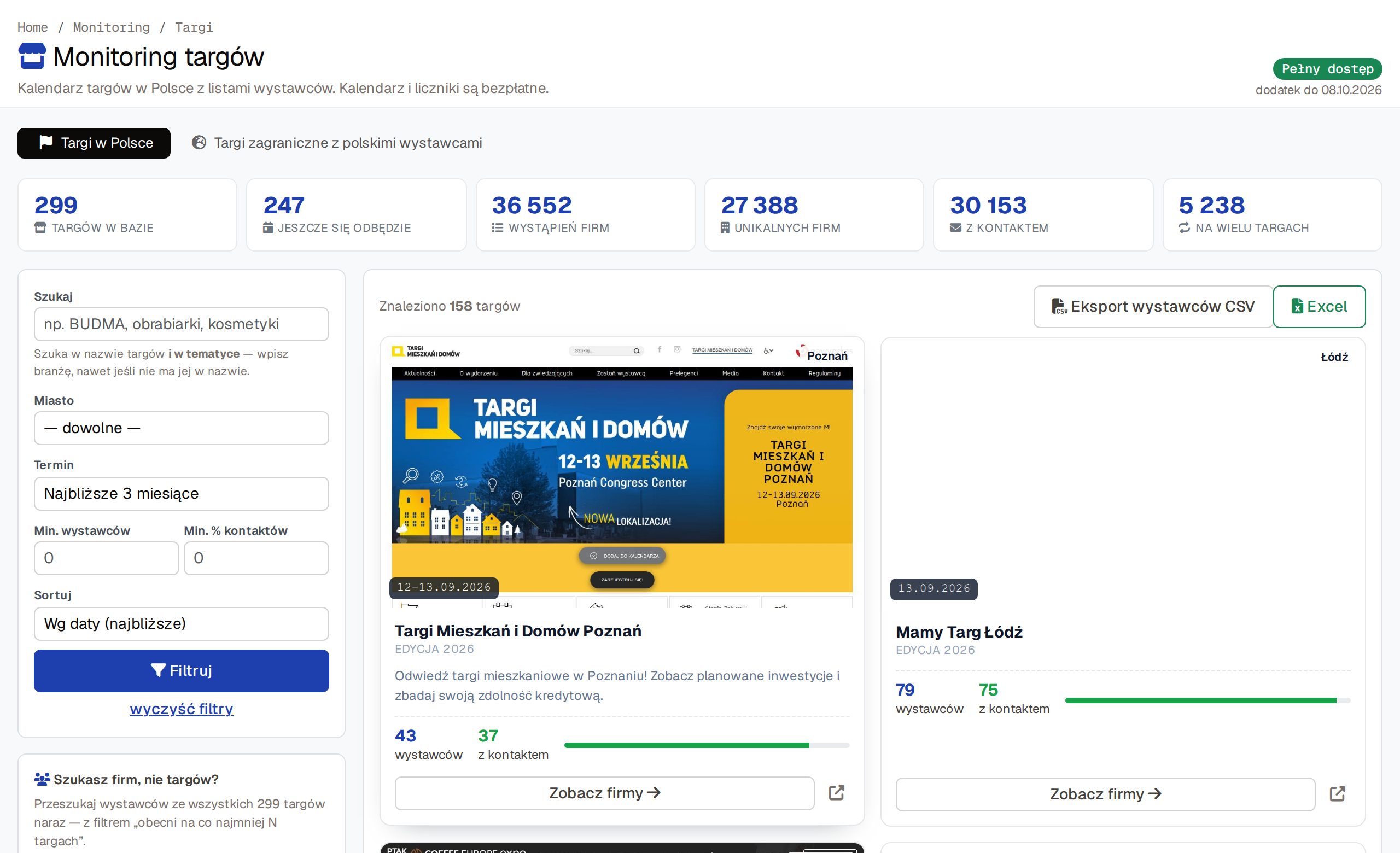Click the 36 552 WYSTĄPIEŃ FIRM counter
1400x853 pixels.
click(x=585, y=215)
